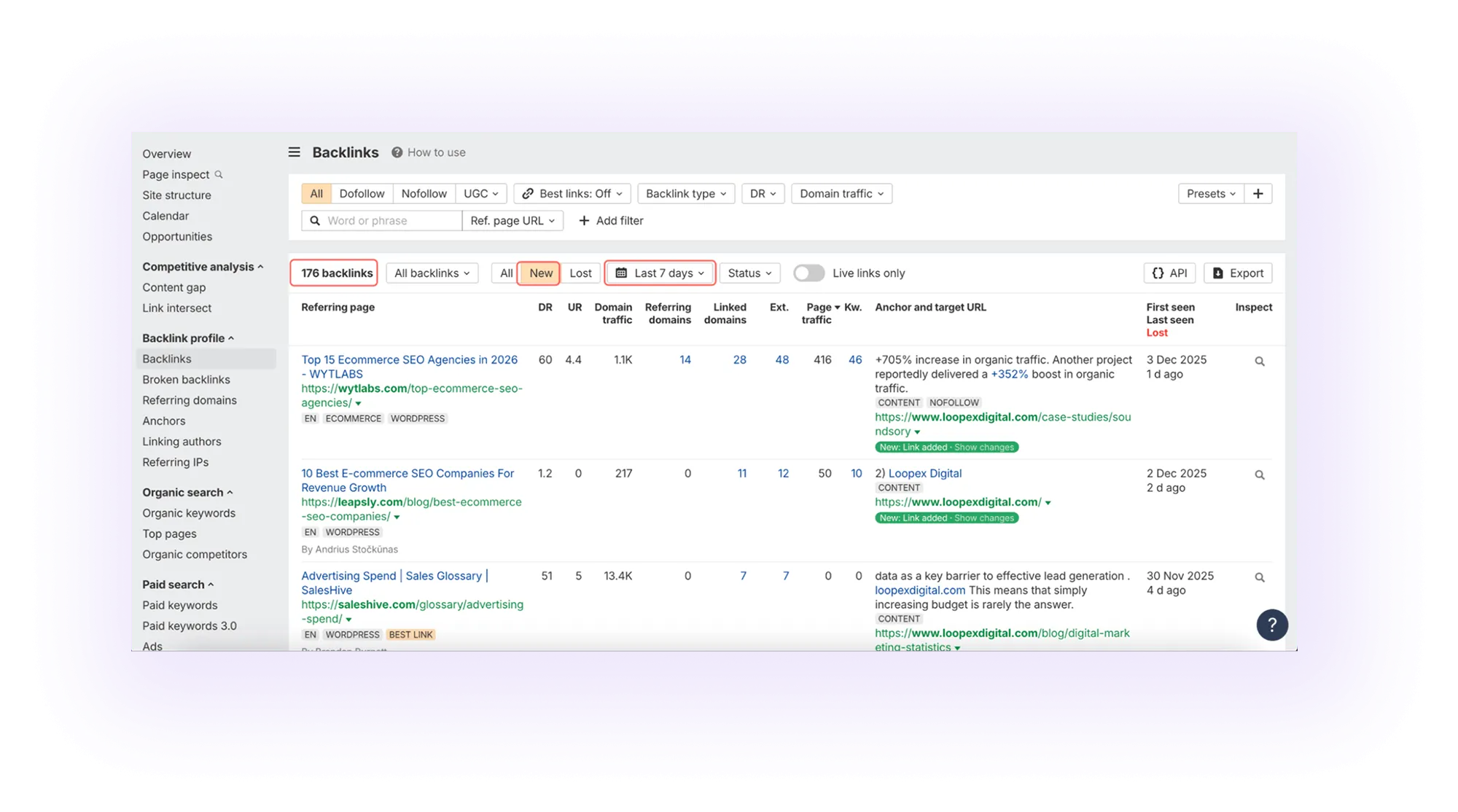
Task: Switch to the Nofollow filter tab
Action: 424,193
